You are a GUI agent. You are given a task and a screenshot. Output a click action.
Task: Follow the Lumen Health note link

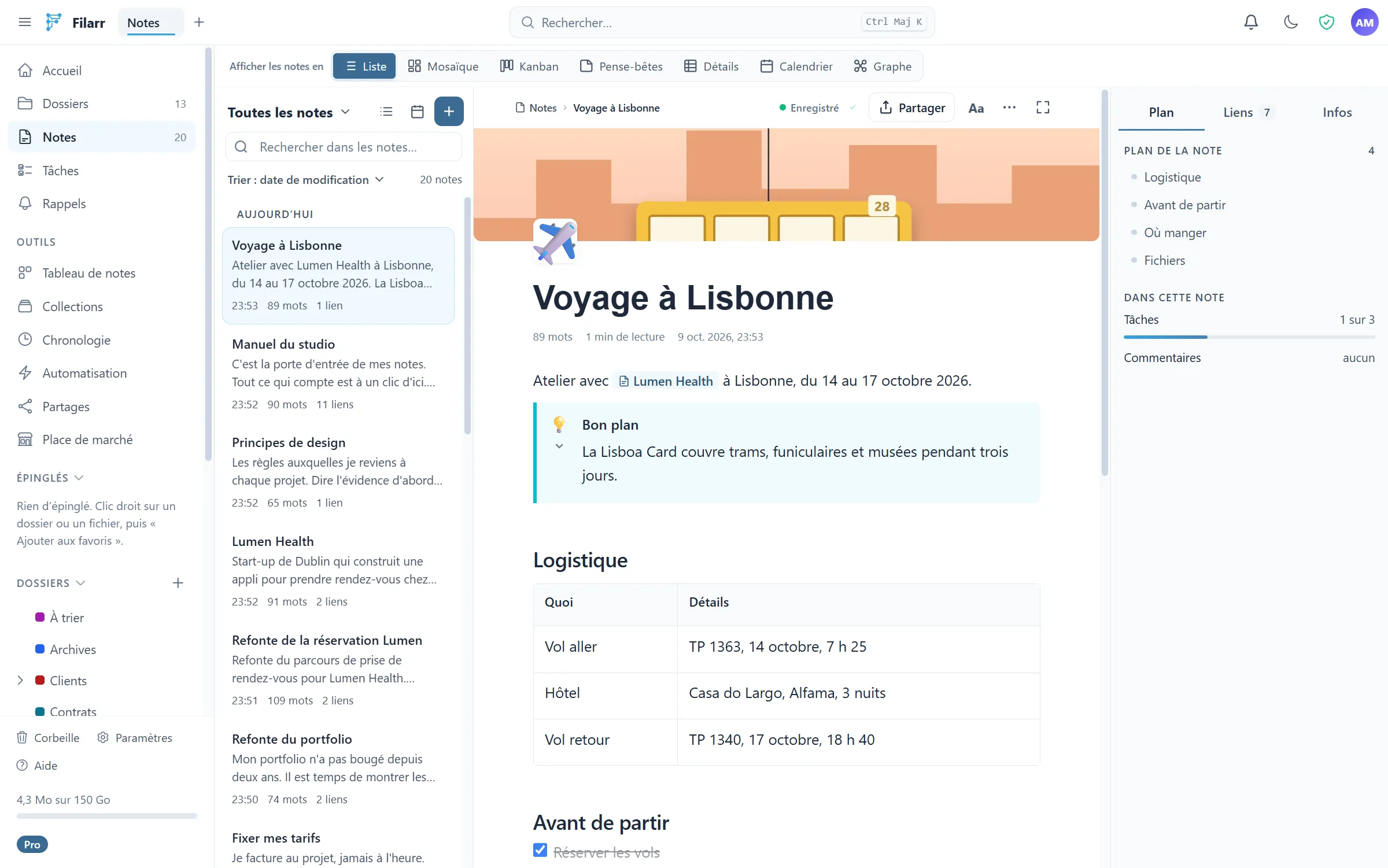(x=666, y=381)
